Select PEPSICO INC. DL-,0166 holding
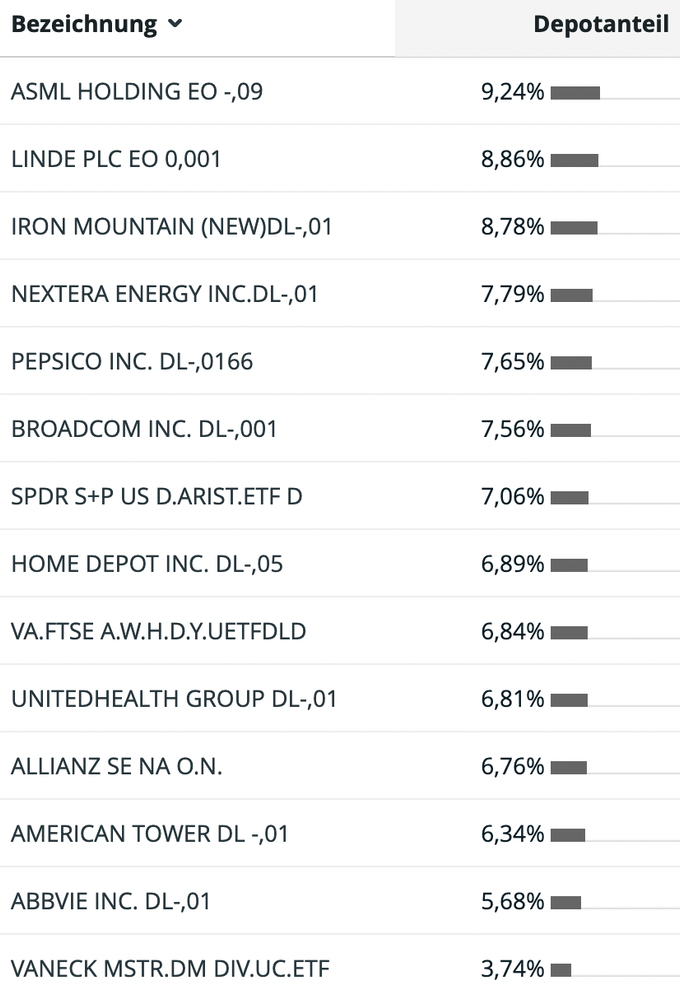The image size is (680, 999). coord(132,362)
